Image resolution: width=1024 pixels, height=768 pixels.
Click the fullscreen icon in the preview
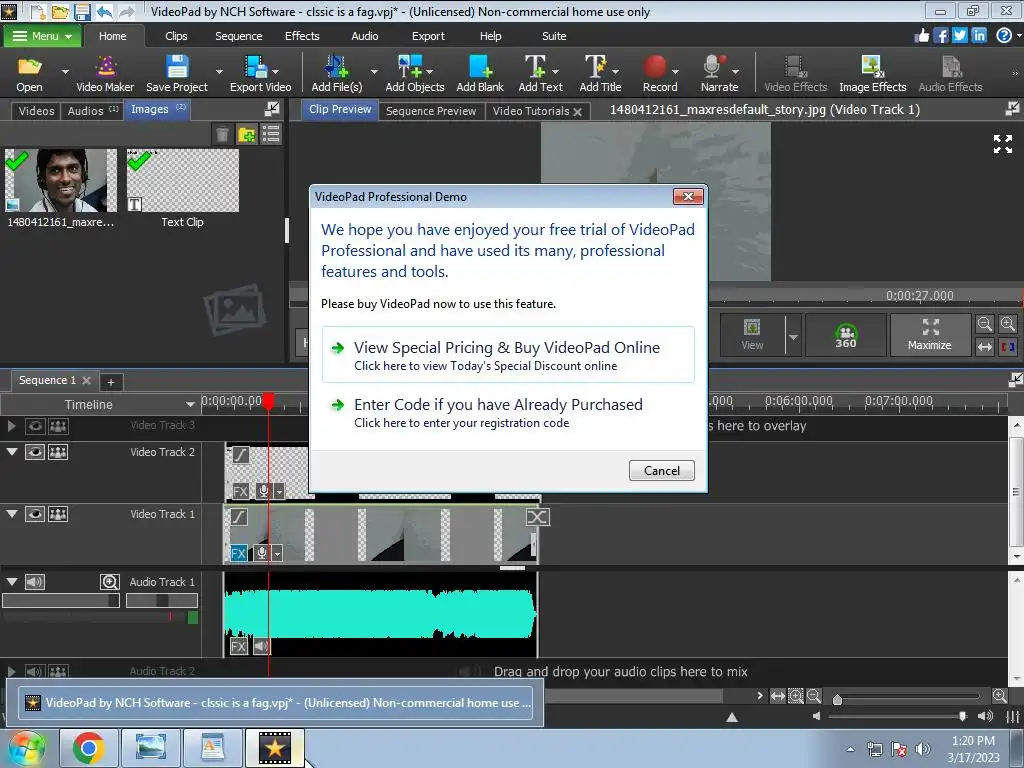[1002, 144]
